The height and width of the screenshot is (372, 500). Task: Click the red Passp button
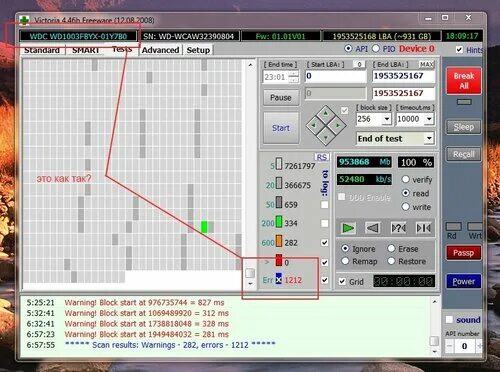point(464,253)
